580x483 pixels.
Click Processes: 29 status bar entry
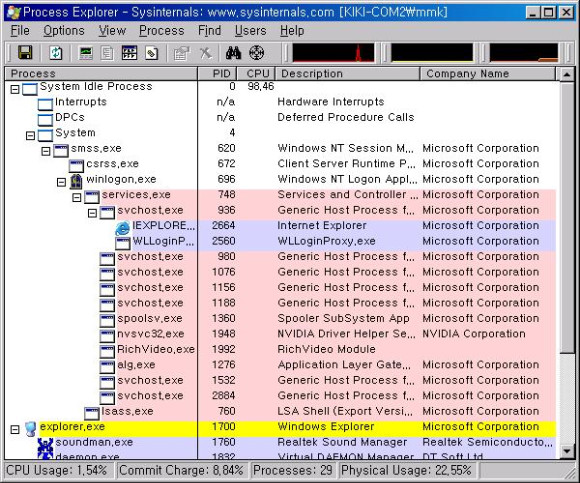[293, 470]
